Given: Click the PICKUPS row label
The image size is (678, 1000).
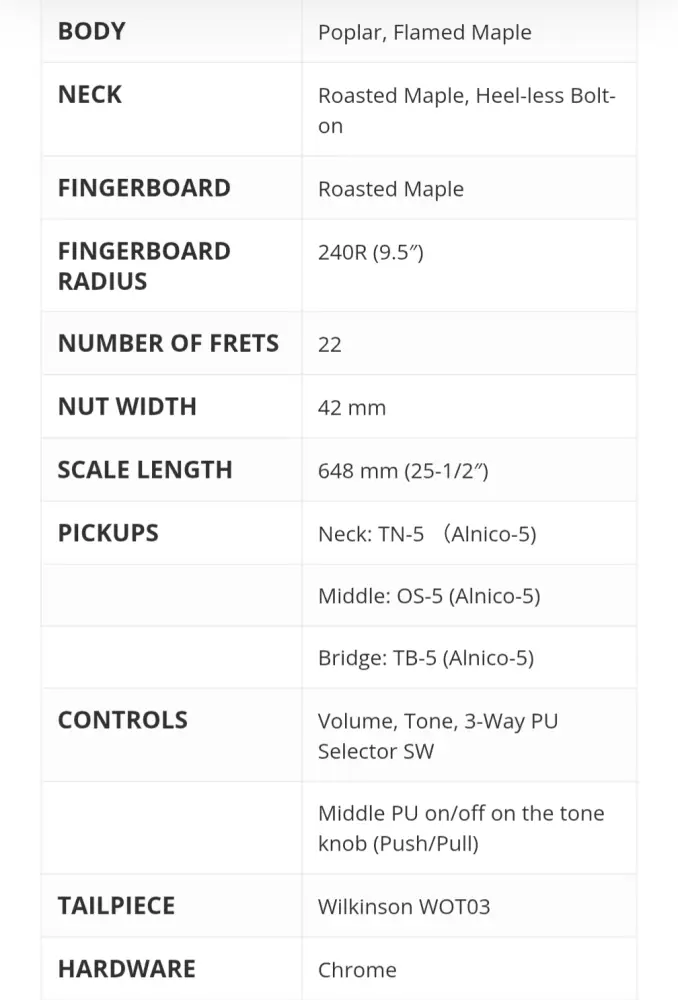Looking at the screenshot, I should (108, 533).
